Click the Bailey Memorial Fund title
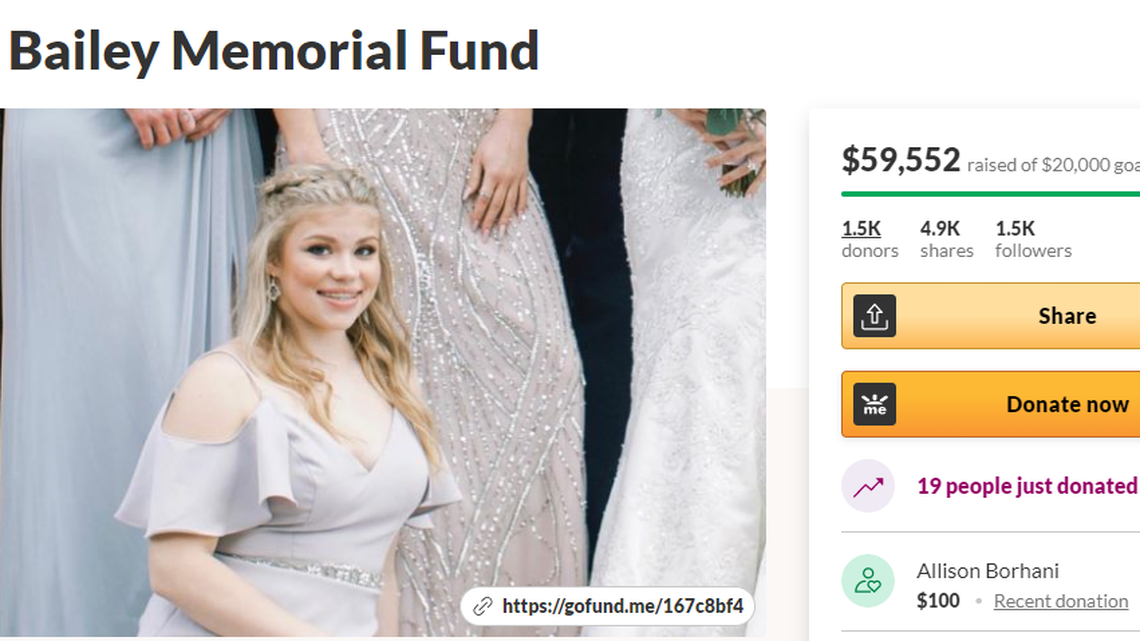The image size is (1140, 641). click(x=273, y=51)
